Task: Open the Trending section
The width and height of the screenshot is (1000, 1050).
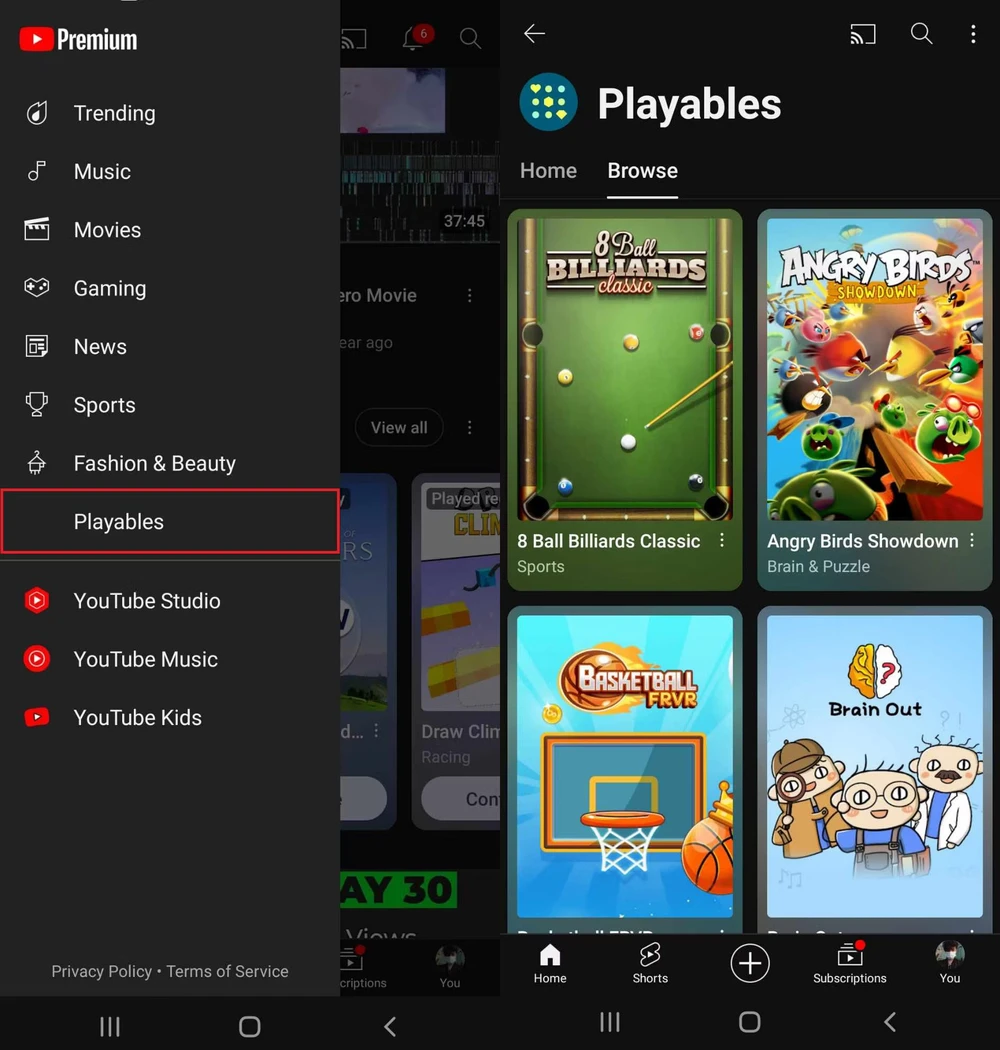Action: pos(113,113)
